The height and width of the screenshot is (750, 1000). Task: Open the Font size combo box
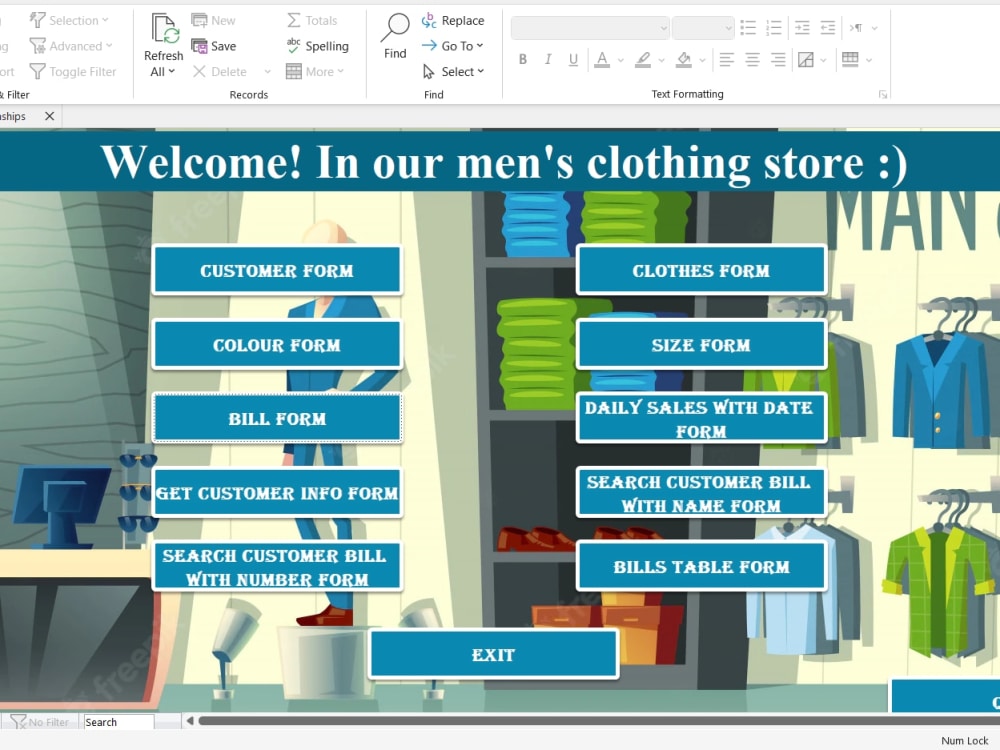(x=703, y=28)
